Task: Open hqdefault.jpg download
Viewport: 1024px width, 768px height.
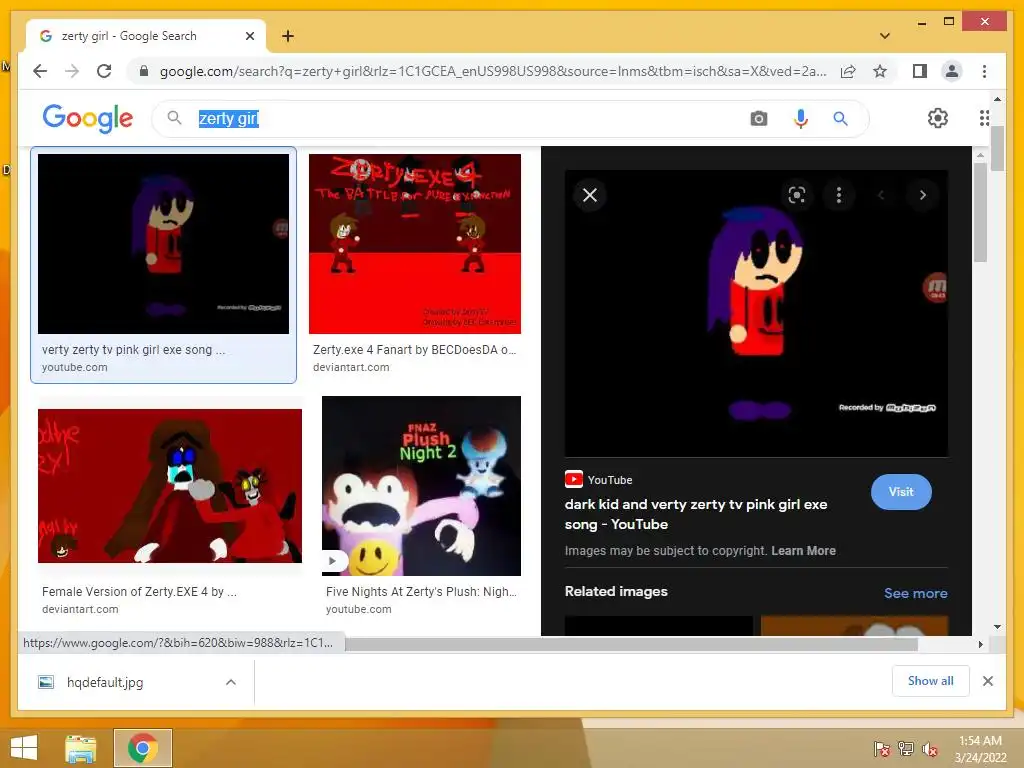Action: click(104, 682)
